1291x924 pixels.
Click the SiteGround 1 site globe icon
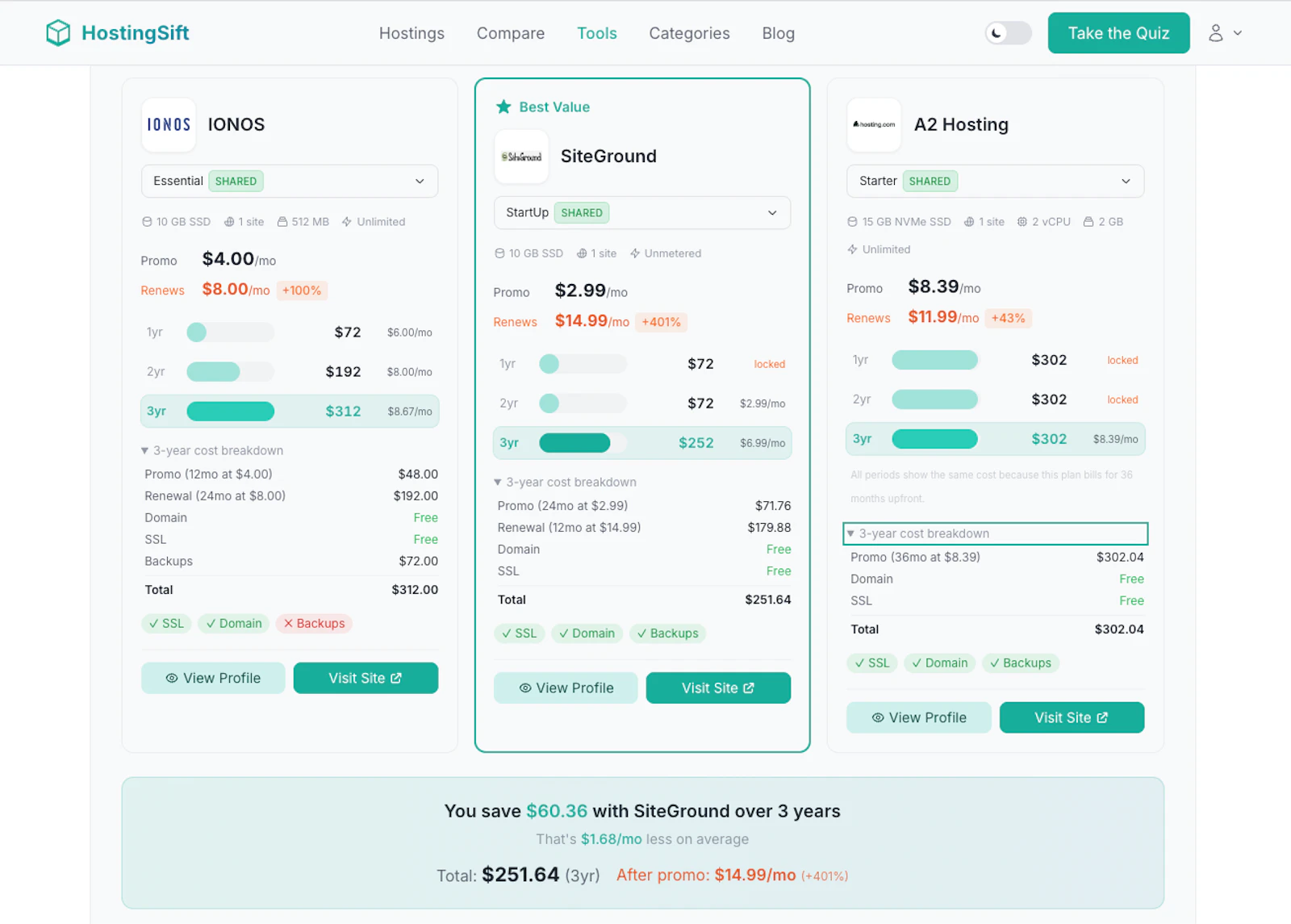tap(582, 253)
